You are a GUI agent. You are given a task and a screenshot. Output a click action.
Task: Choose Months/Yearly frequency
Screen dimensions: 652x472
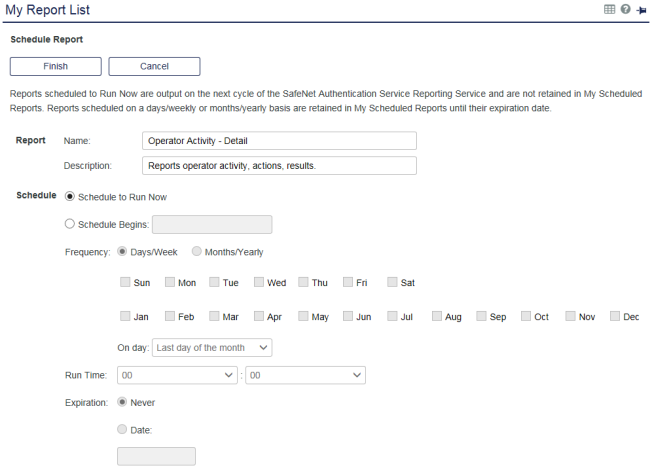click(197, 253)
